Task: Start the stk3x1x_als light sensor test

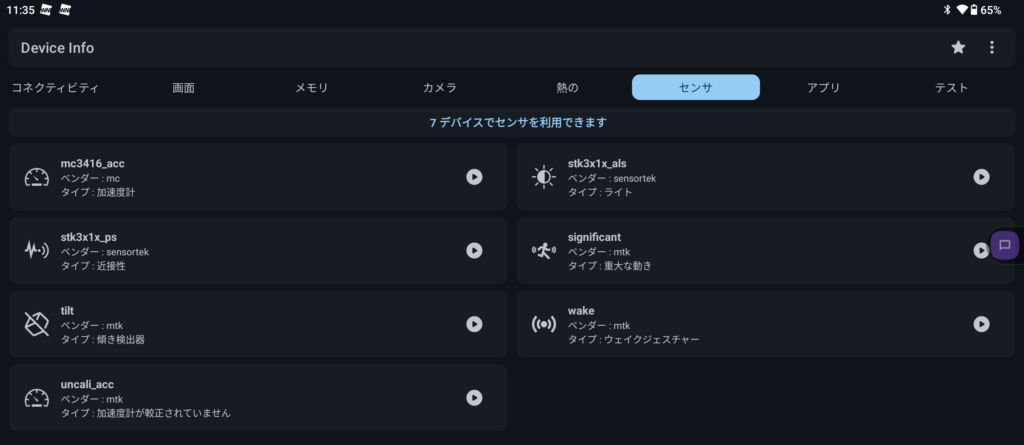Action: [981, 177]
